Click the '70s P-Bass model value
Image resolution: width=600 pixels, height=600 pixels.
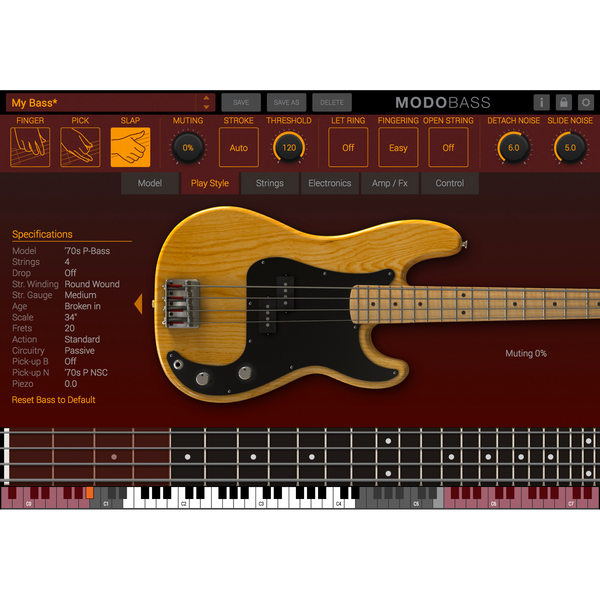tap(87, 251)
